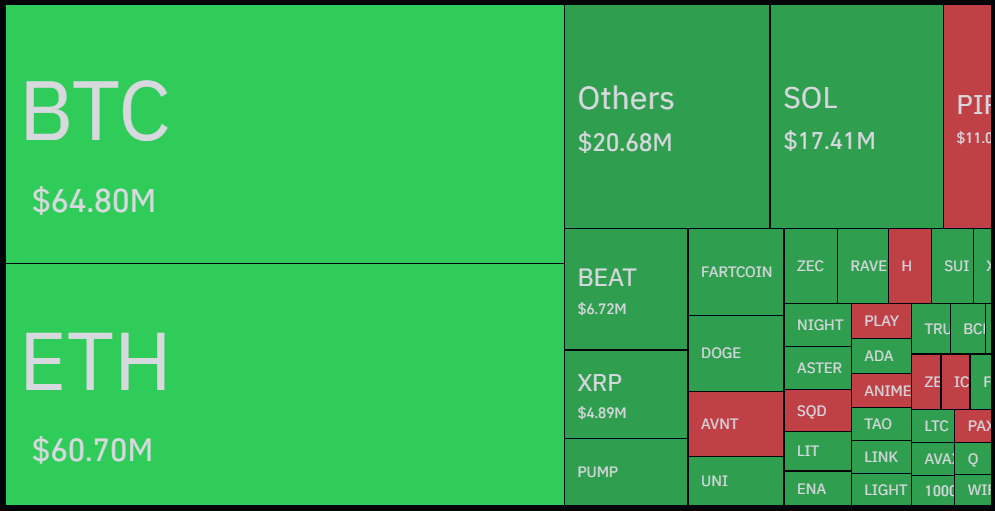
Task: Open the Others $20.68M tile
Action: 666,117
